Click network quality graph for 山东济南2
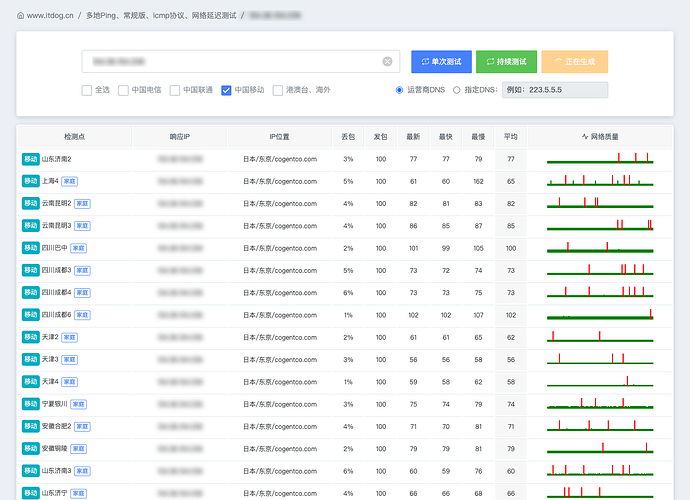 click(x=600, y=158)
